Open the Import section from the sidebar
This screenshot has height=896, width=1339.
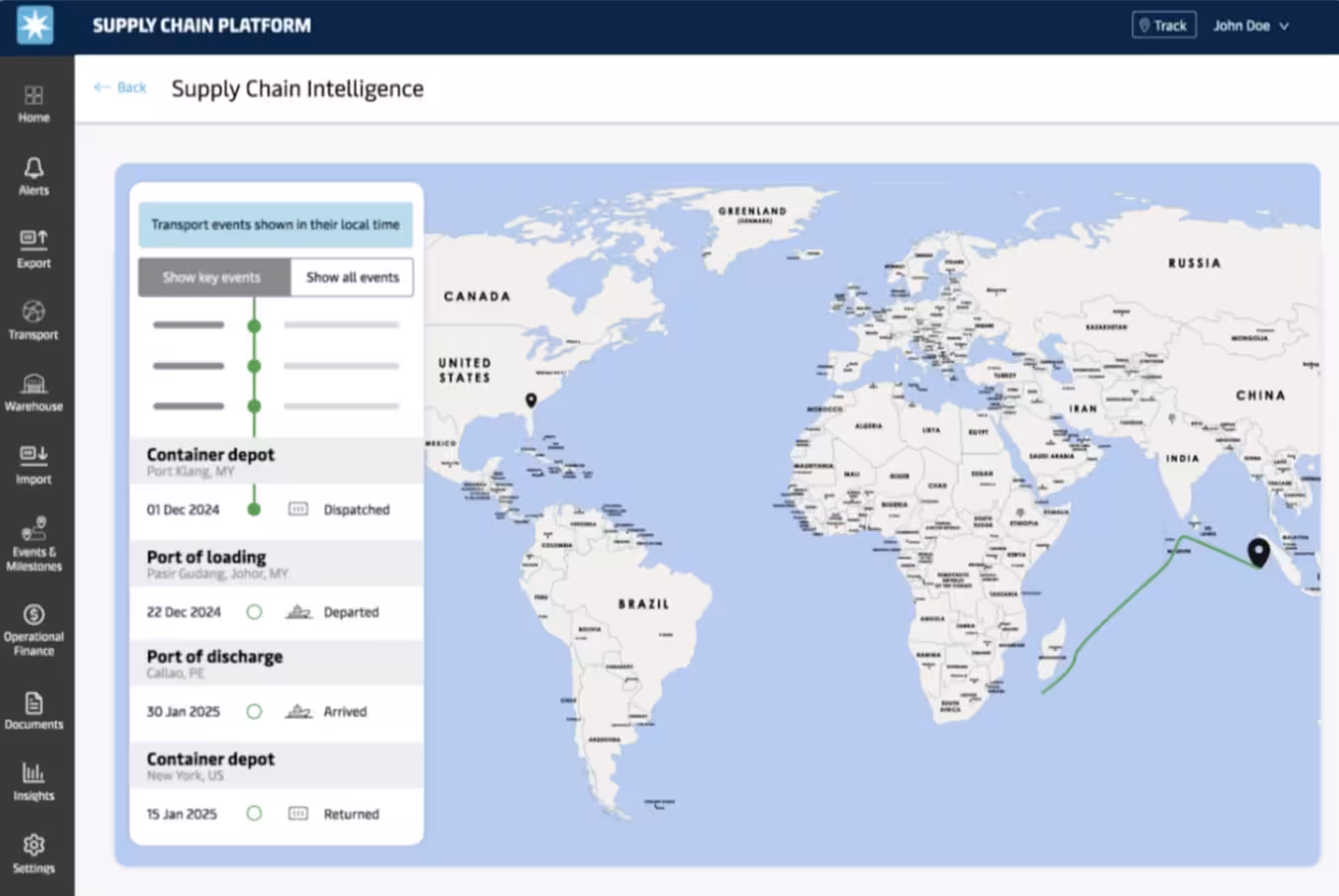[x=35, y=465]
